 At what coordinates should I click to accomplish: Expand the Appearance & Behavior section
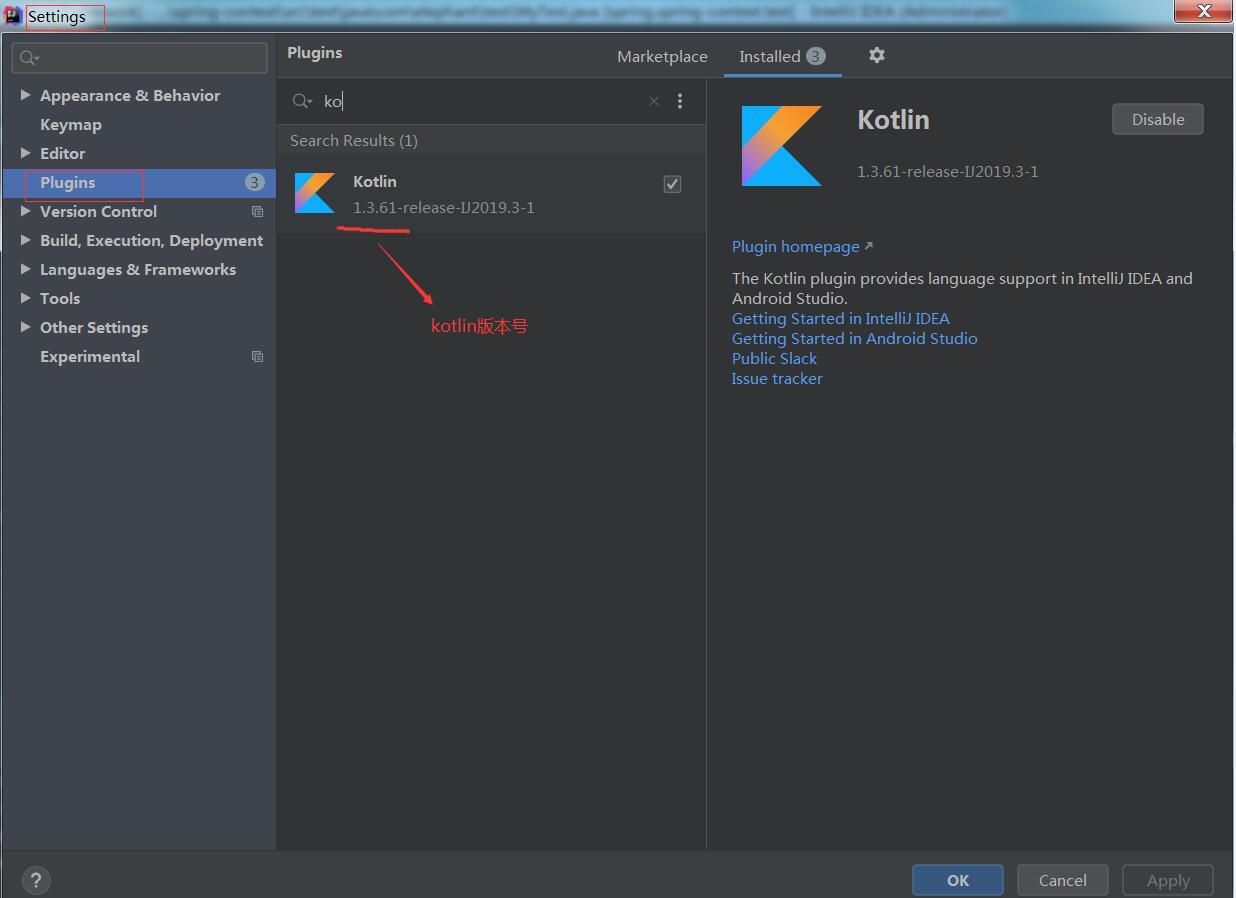[25, 95]
